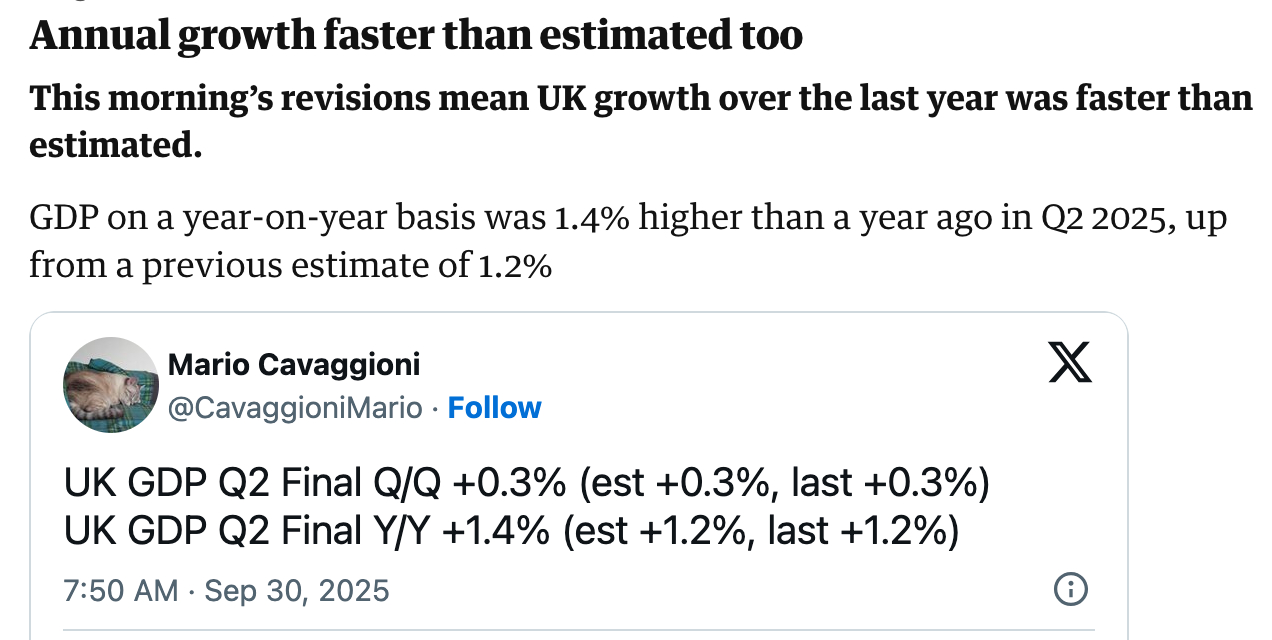This screenshot has height=640, width=1272.
Task: Click the X logo in the embedded post
Action: point(1069,361)
